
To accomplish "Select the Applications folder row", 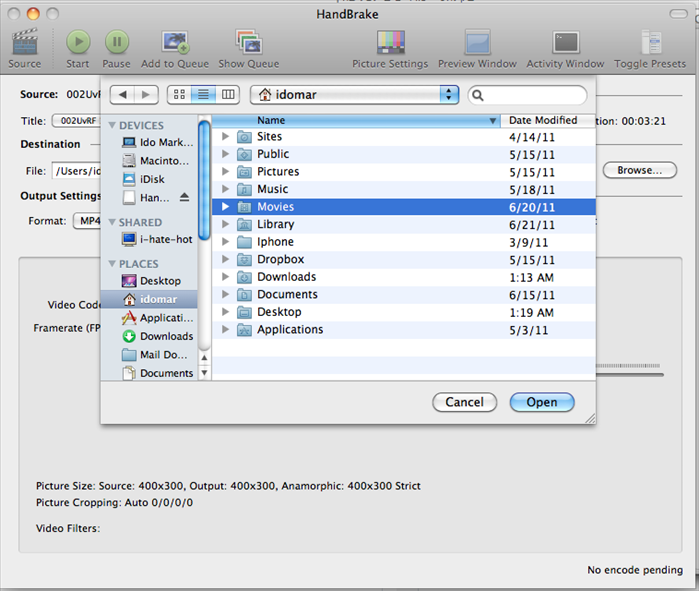I will coord(403,329).
